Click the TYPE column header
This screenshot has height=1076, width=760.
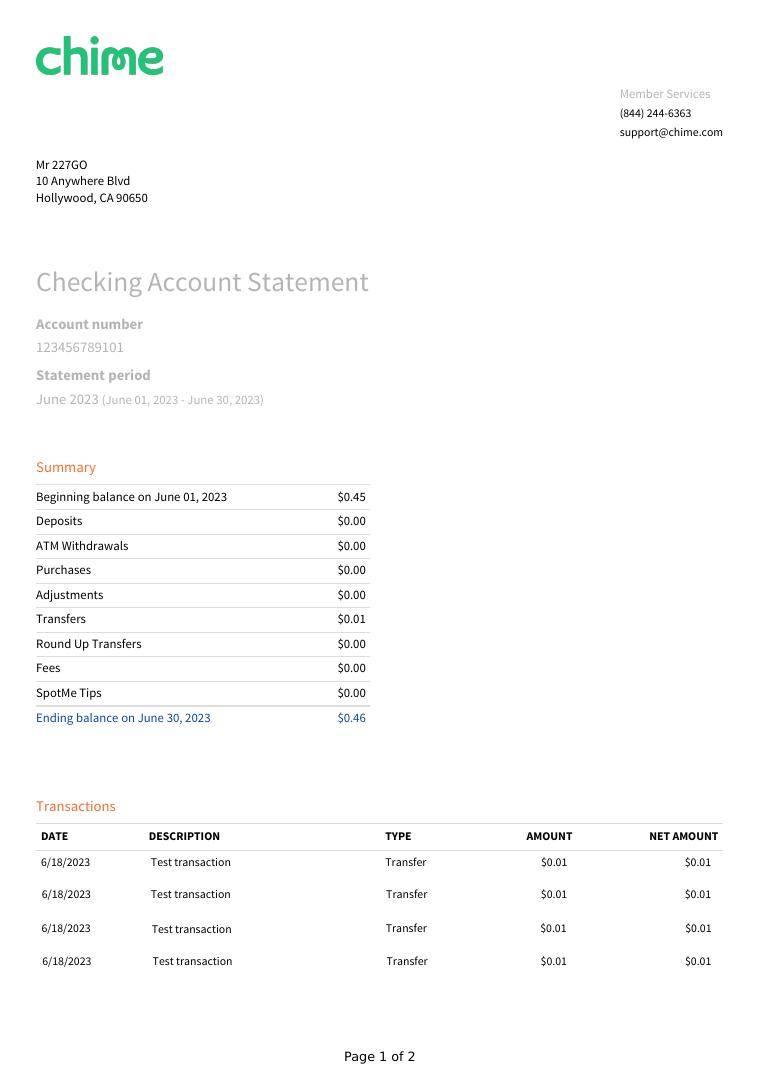coord(398,836)
